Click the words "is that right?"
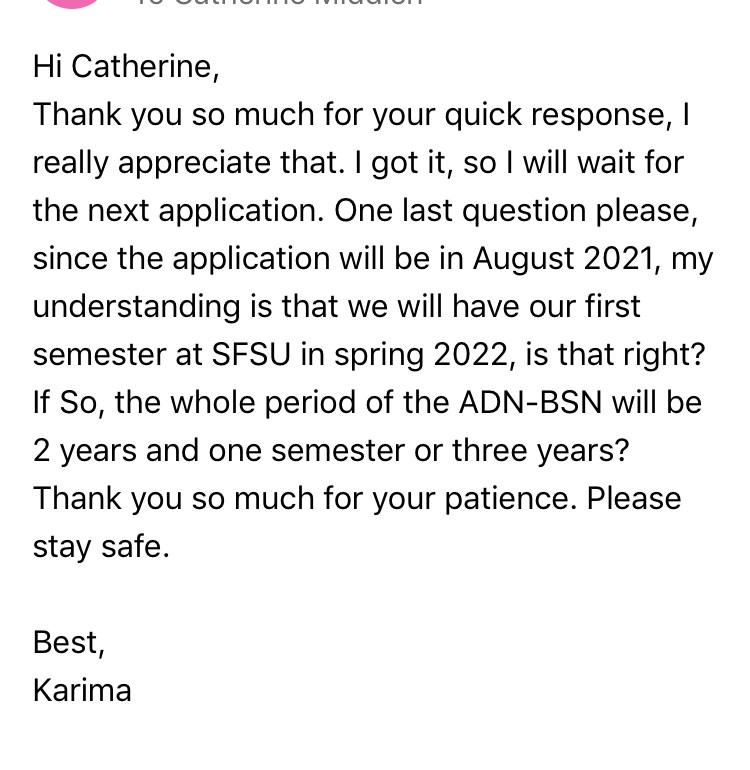Image resolution: width=750 pixels, height=770 pixels. click(x=615, y=356)
